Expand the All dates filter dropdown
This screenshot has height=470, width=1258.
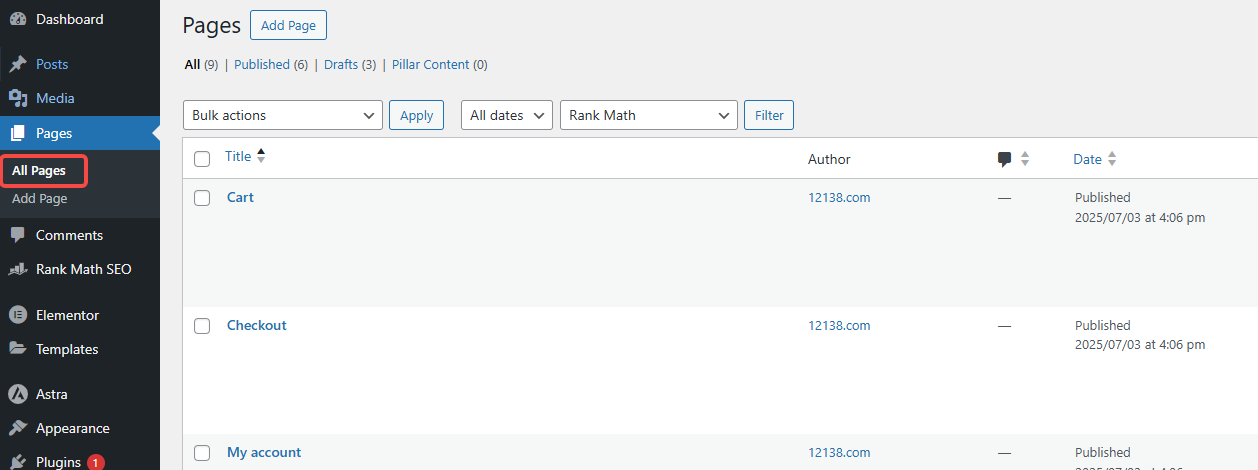[507, 115]
